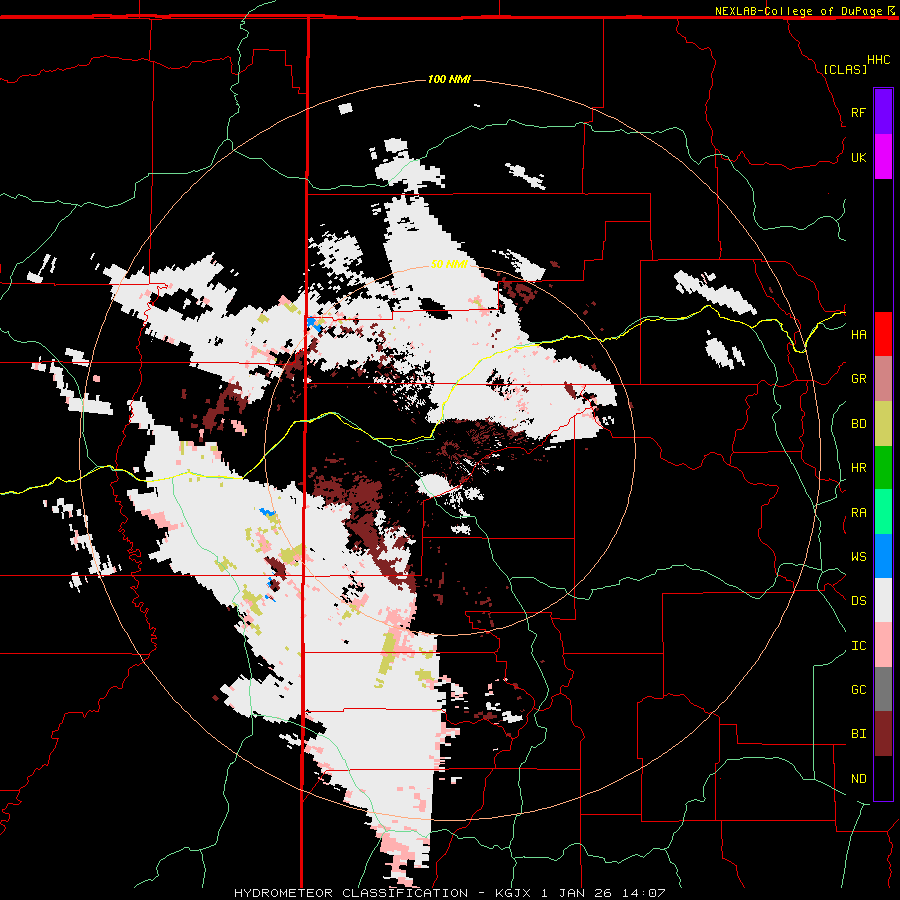Click the RA light-green legend swatch
The height and width of the screenshot is (900, 900).
(x=883, y=512)
